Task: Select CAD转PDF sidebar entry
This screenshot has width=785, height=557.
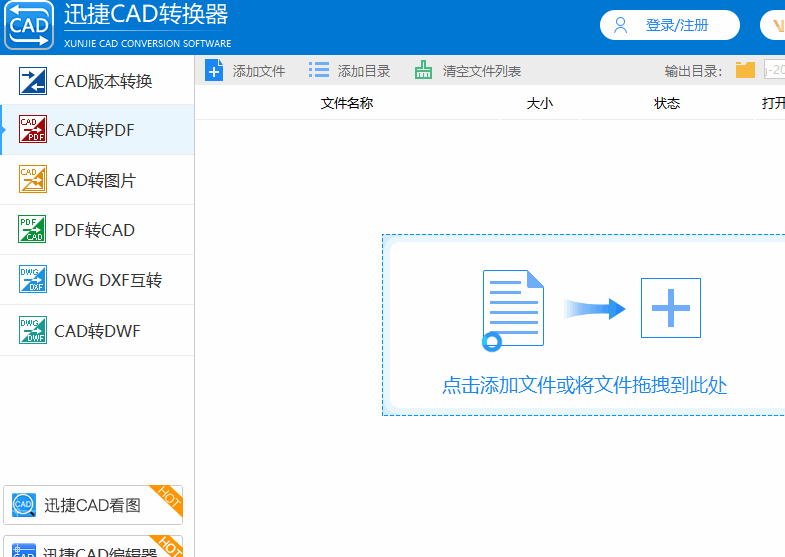Action: point(97,130)
